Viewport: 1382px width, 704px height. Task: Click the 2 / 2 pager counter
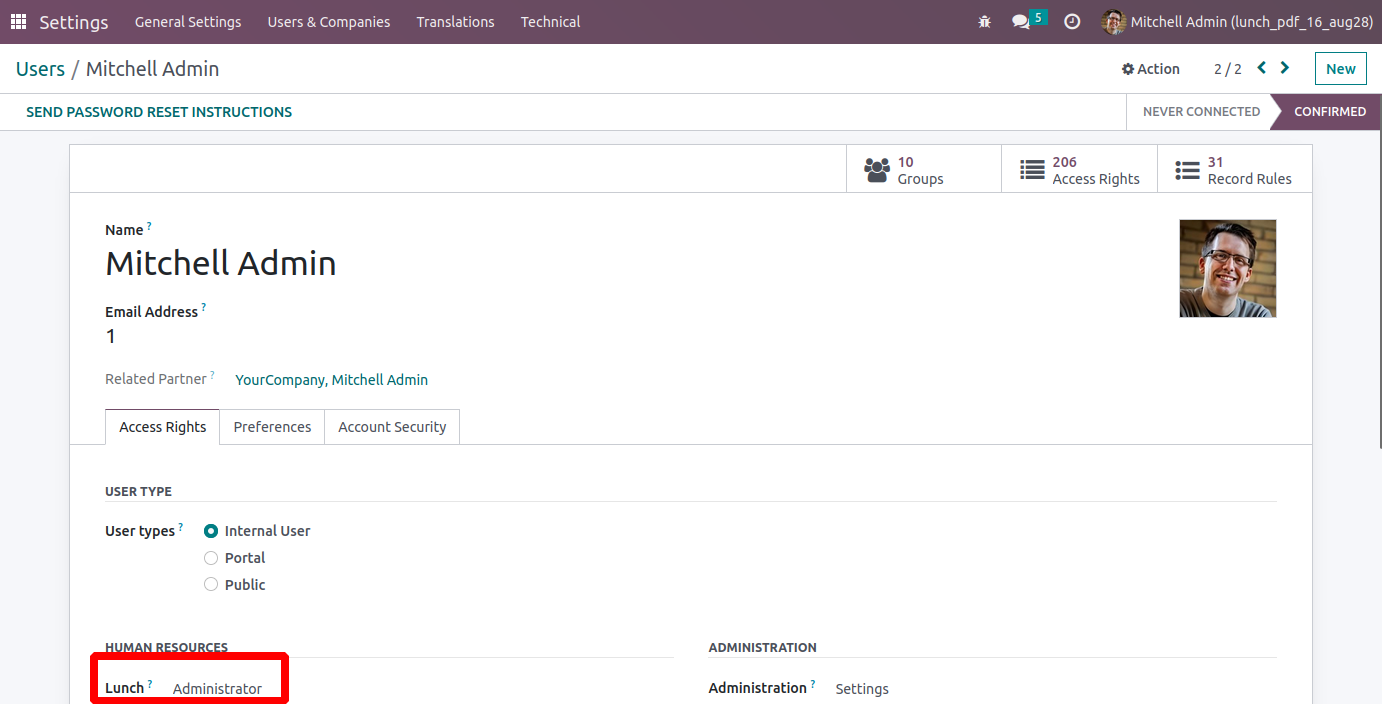click(1228, 69)
